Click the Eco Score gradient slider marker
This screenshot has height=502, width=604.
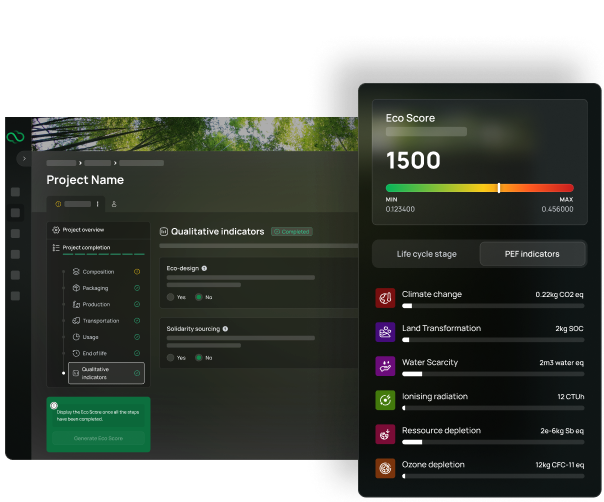(499, 187)
